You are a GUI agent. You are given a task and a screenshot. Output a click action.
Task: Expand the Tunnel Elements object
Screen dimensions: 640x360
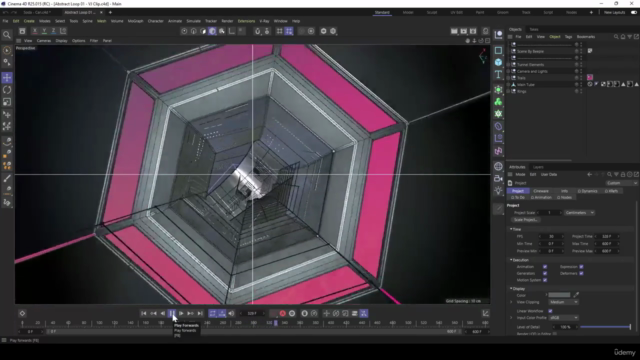(508, 64)
